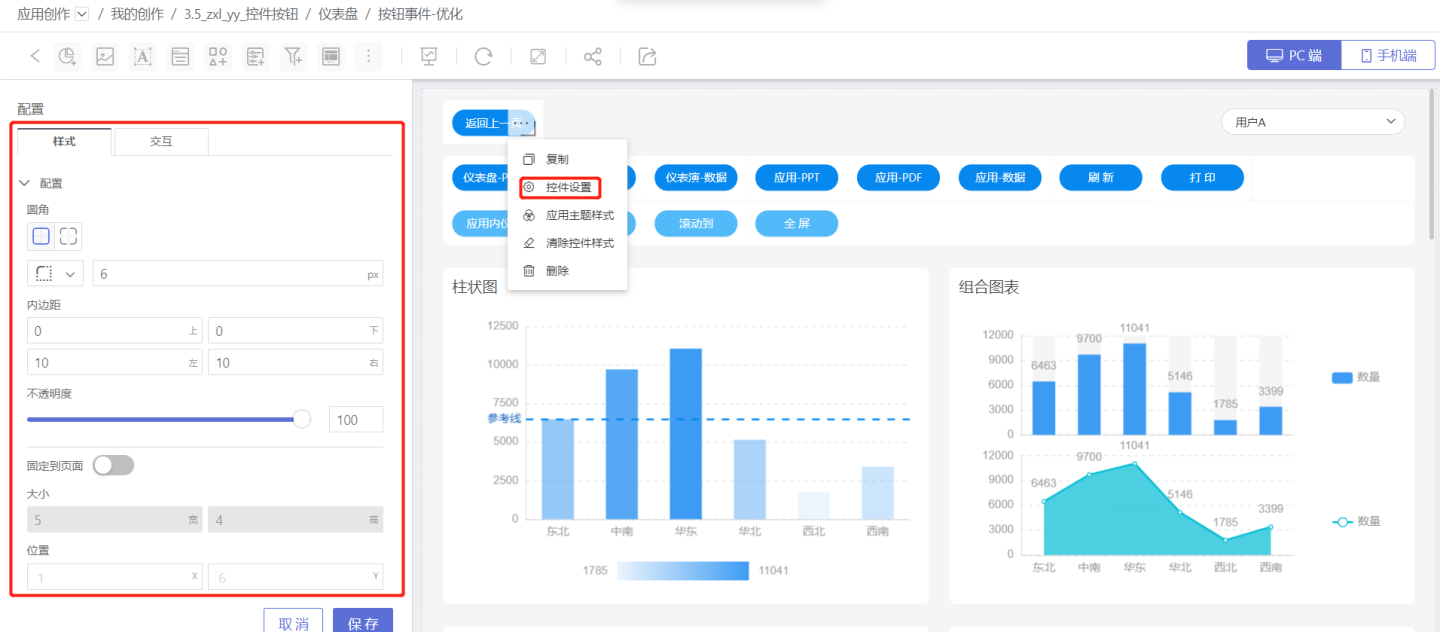Click the 取消 button

click(x=293, y=623)
